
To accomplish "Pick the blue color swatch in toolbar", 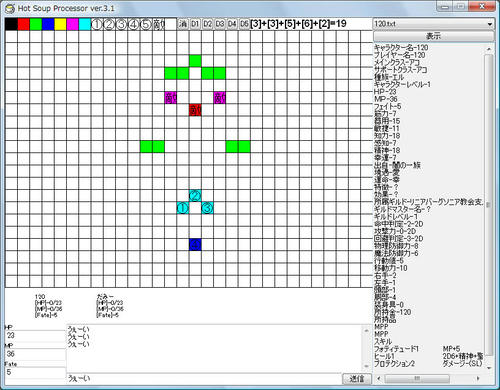I will [x=48, y=24].
